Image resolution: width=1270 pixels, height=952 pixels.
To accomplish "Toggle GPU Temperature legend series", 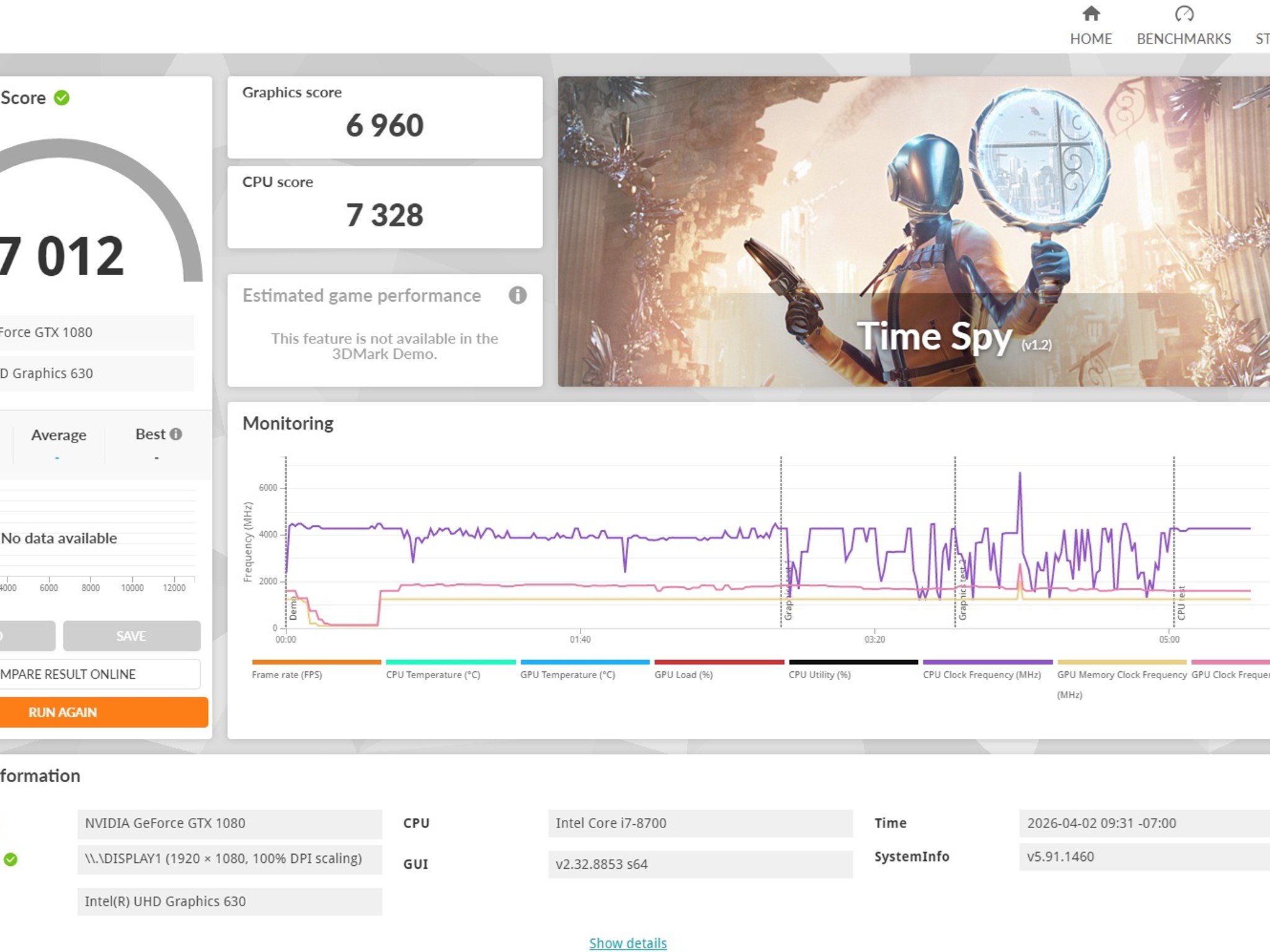I will [x=585, y=669].
